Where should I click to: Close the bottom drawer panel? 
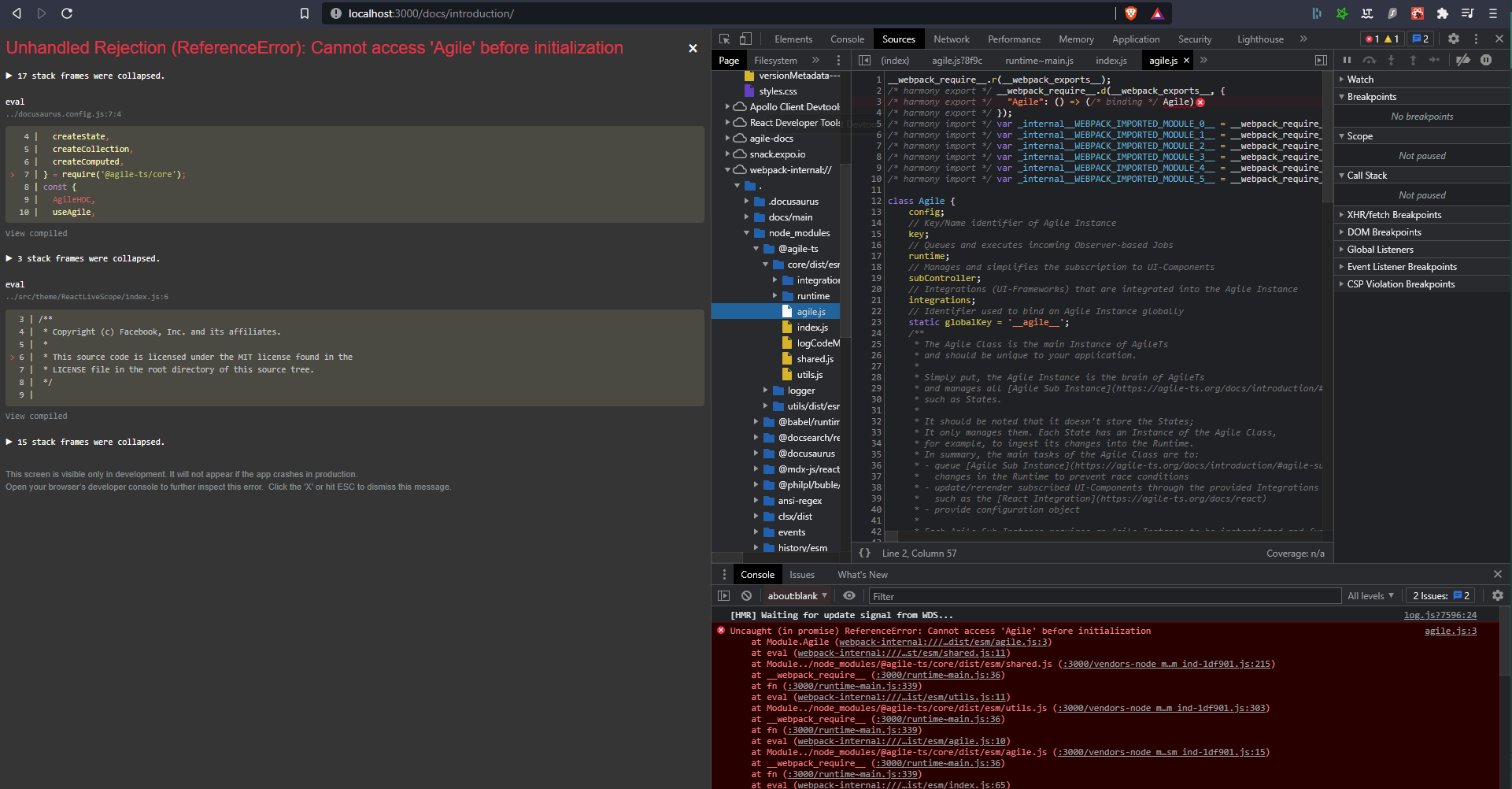(x=1498, y=574)
